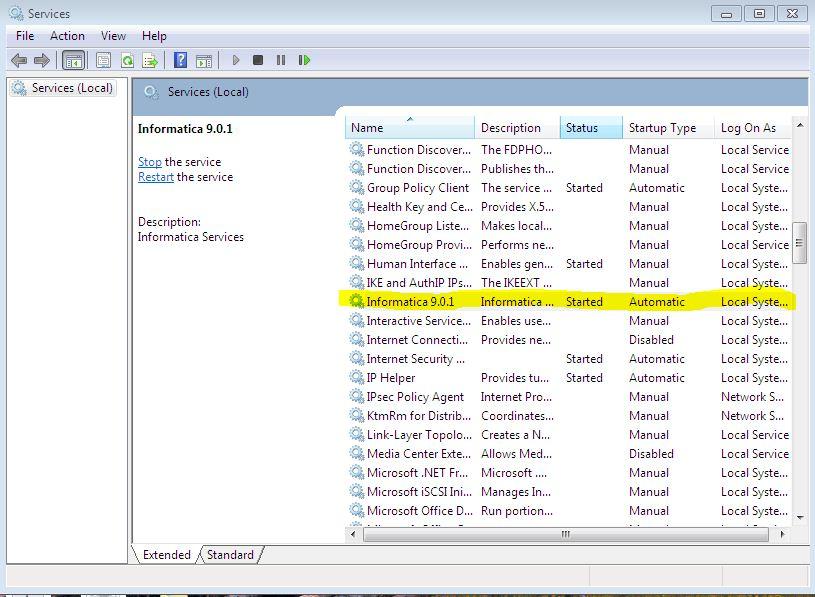Toggle Show/Hide Action Pane toolbar icon
This screenshot has width=815, height=597.
[204, 61]
